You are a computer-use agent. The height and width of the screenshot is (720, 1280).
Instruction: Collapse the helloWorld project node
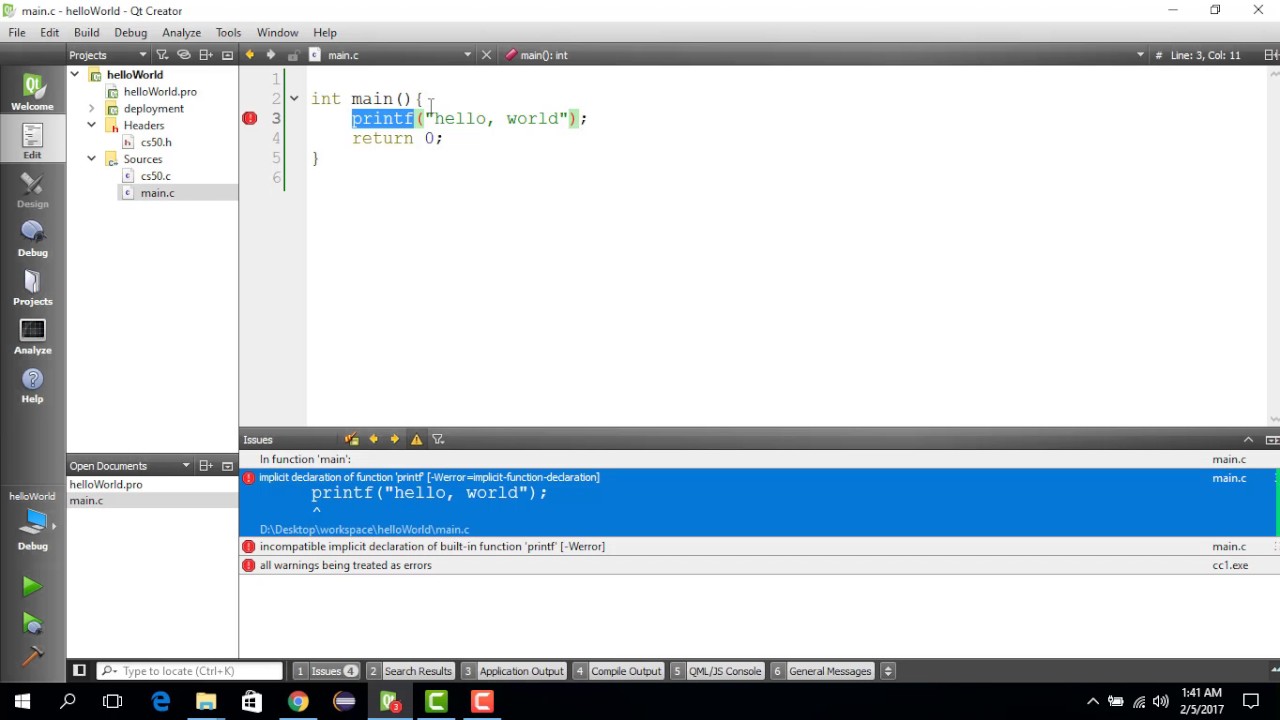(75, 75)
